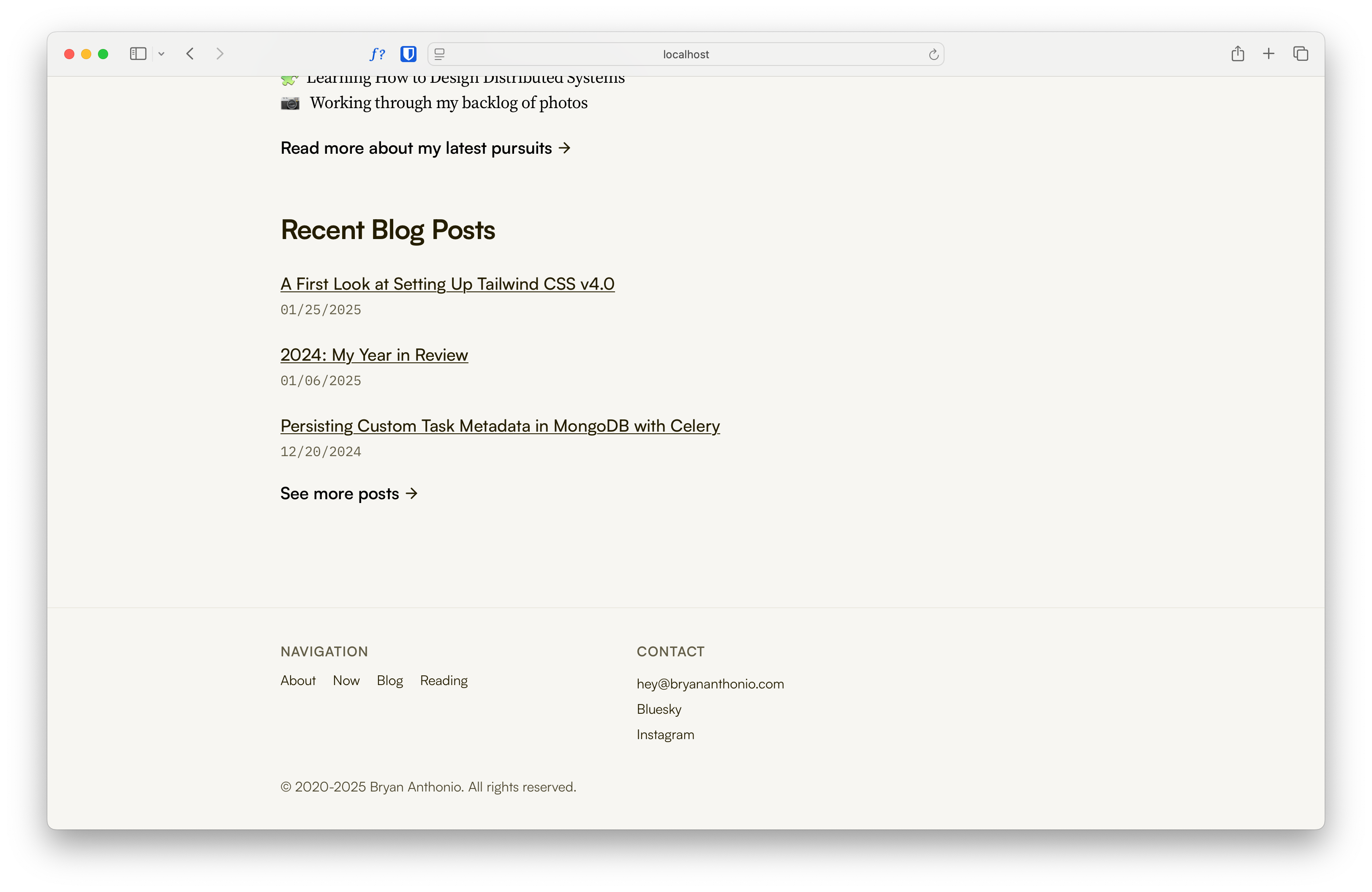Navigate back to the previous page

click(x=190, y=54)
